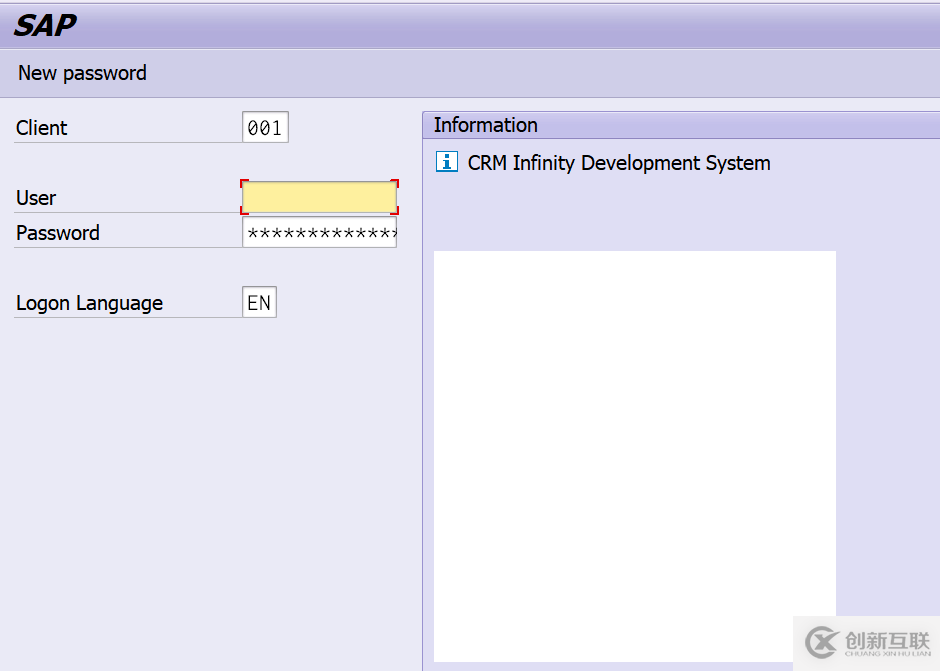Select the Logon Language field EN
Image resolution: width=940 pixels, height=671 pixels.
tap(259, 302)
